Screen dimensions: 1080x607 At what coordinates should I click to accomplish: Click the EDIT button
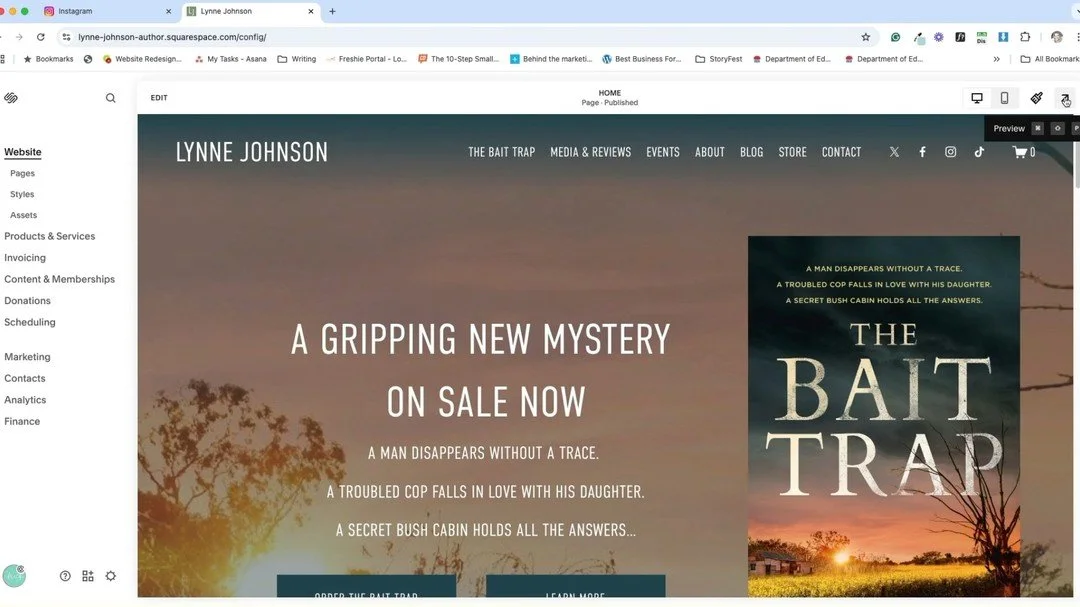159,98
